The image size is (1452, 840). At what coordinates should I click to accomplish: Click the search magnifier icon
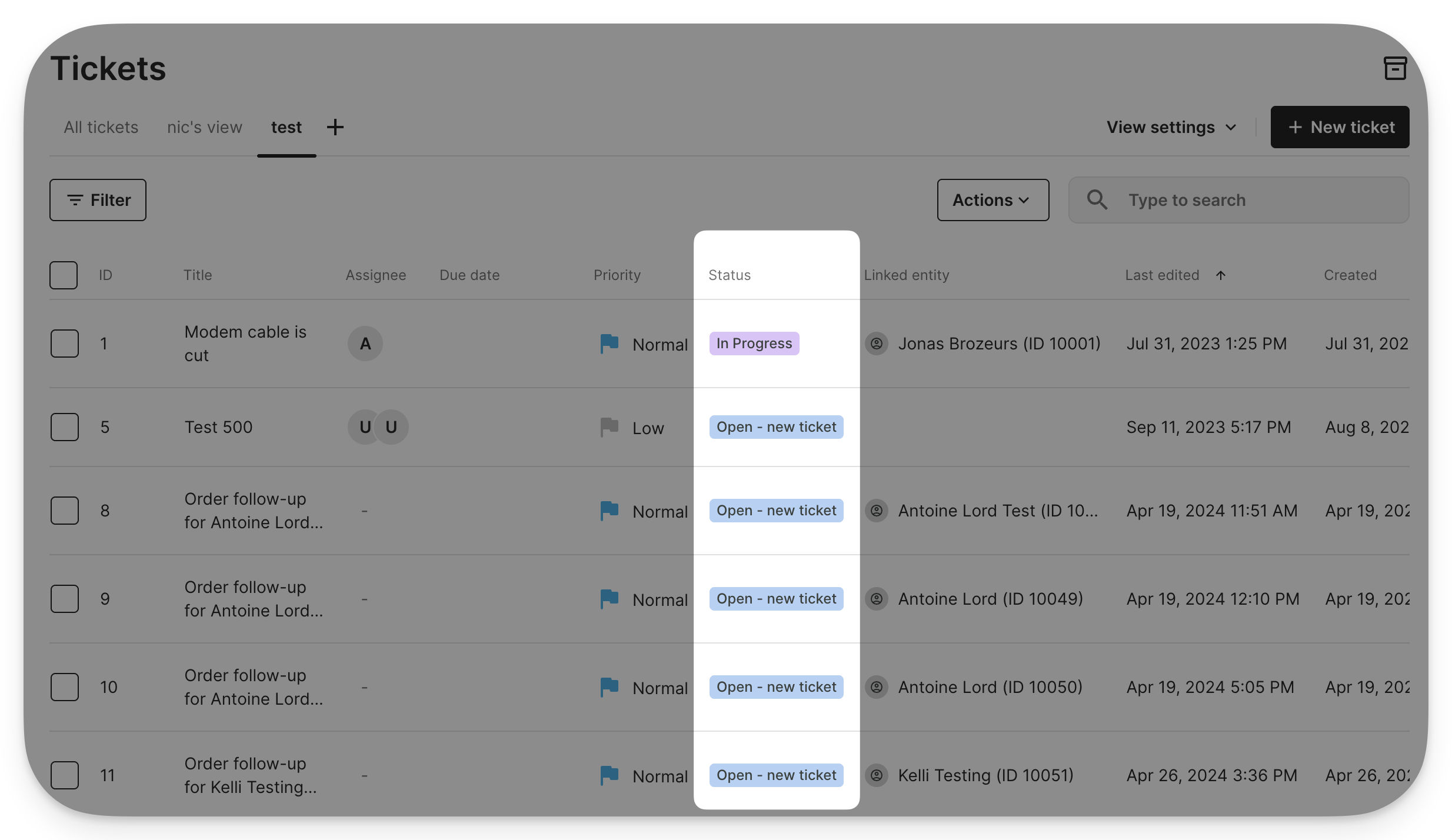coord(1097,200)
